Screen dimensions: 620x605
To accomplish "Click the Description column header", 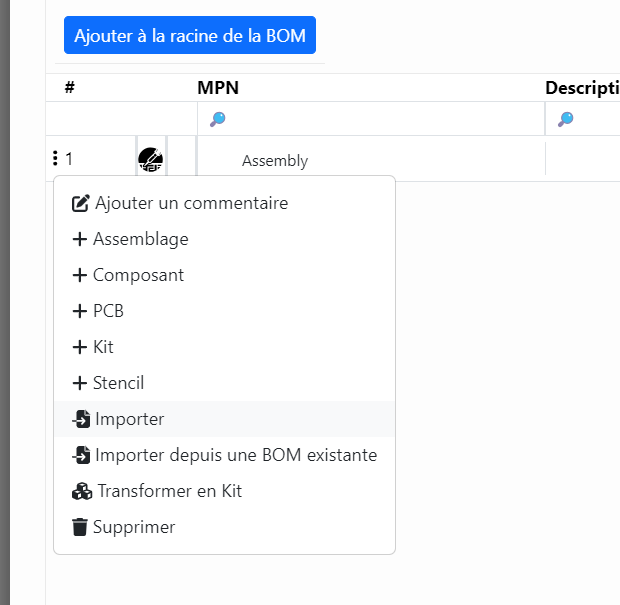I will 581,88.
